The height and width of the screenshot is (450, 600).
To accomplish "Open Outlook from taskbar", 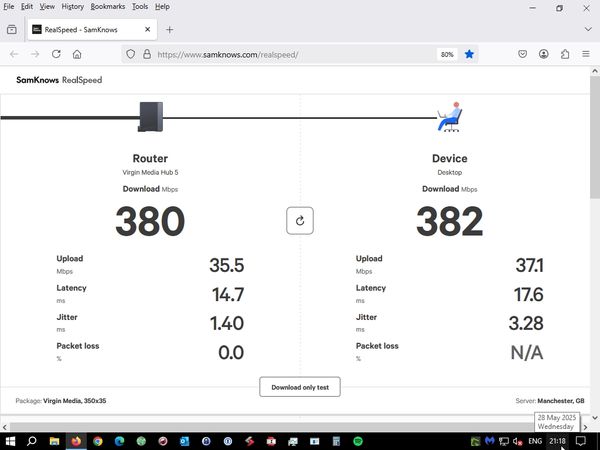I will coord(184,441).
